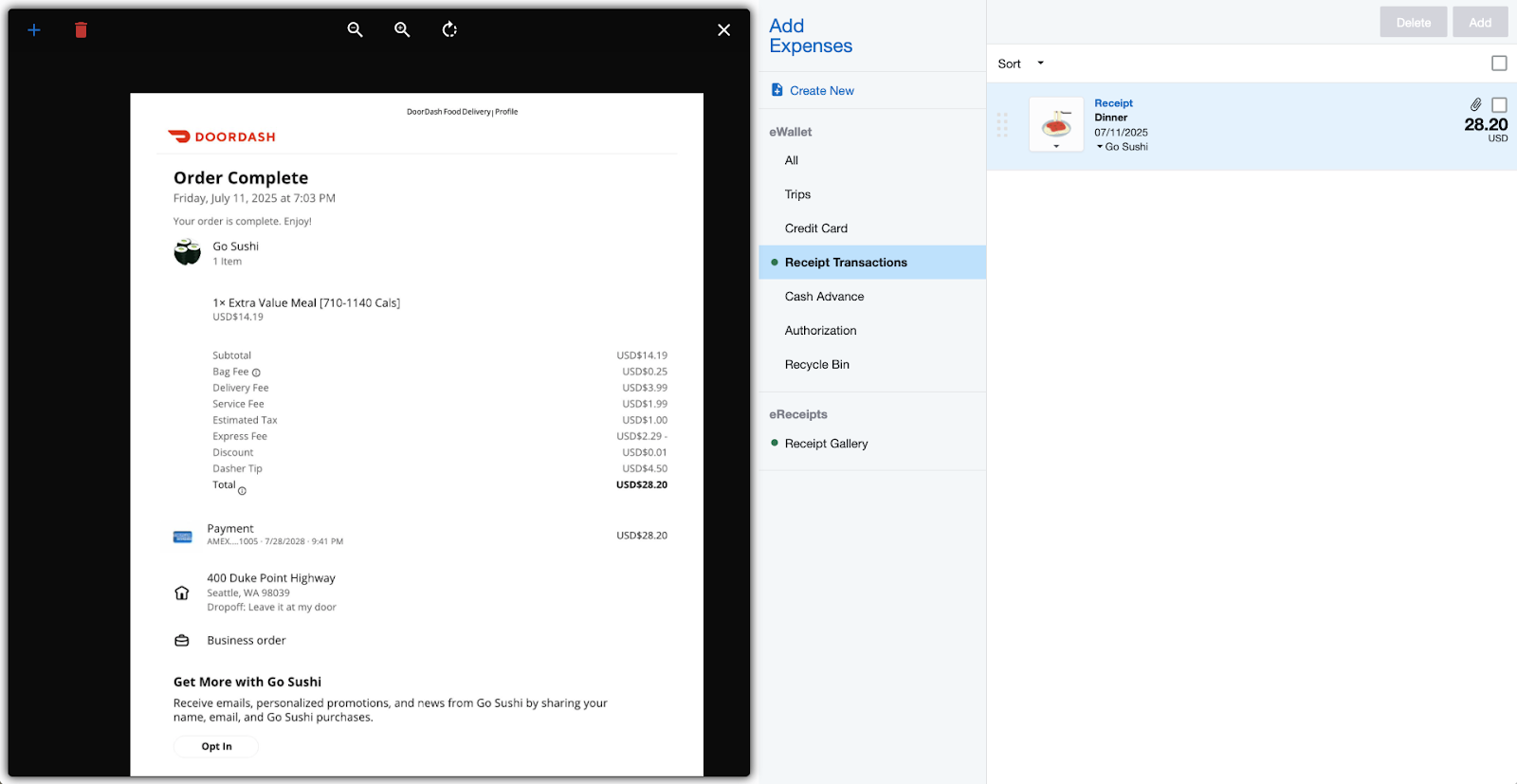The height and width of the screenshot is (784, 1517).
Task: Click the Order Complete heading
Action: (241, 178)
